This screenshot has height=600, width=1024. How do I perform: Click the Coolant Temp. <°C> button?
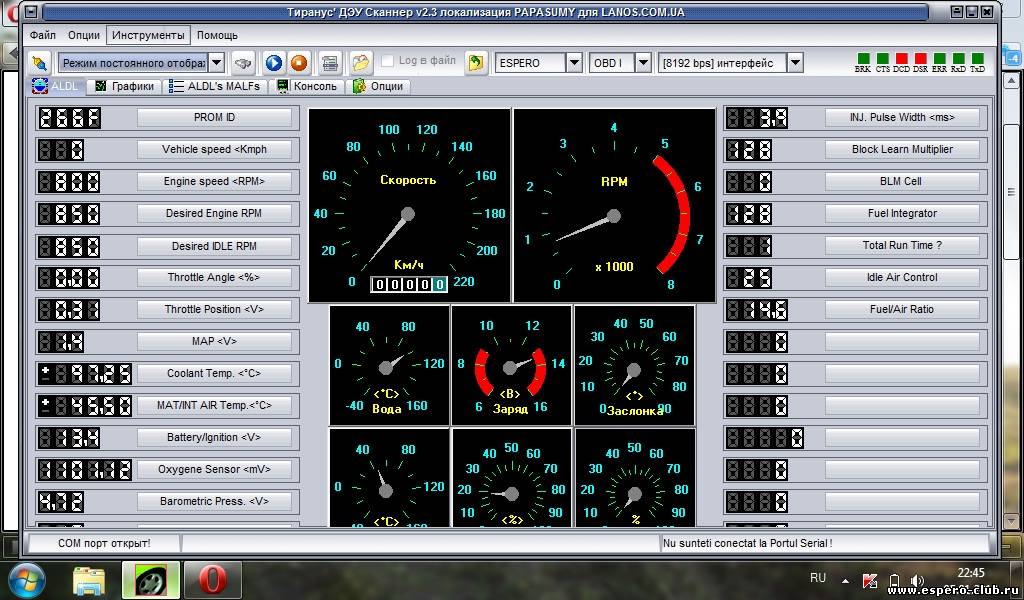pos(214,373)
